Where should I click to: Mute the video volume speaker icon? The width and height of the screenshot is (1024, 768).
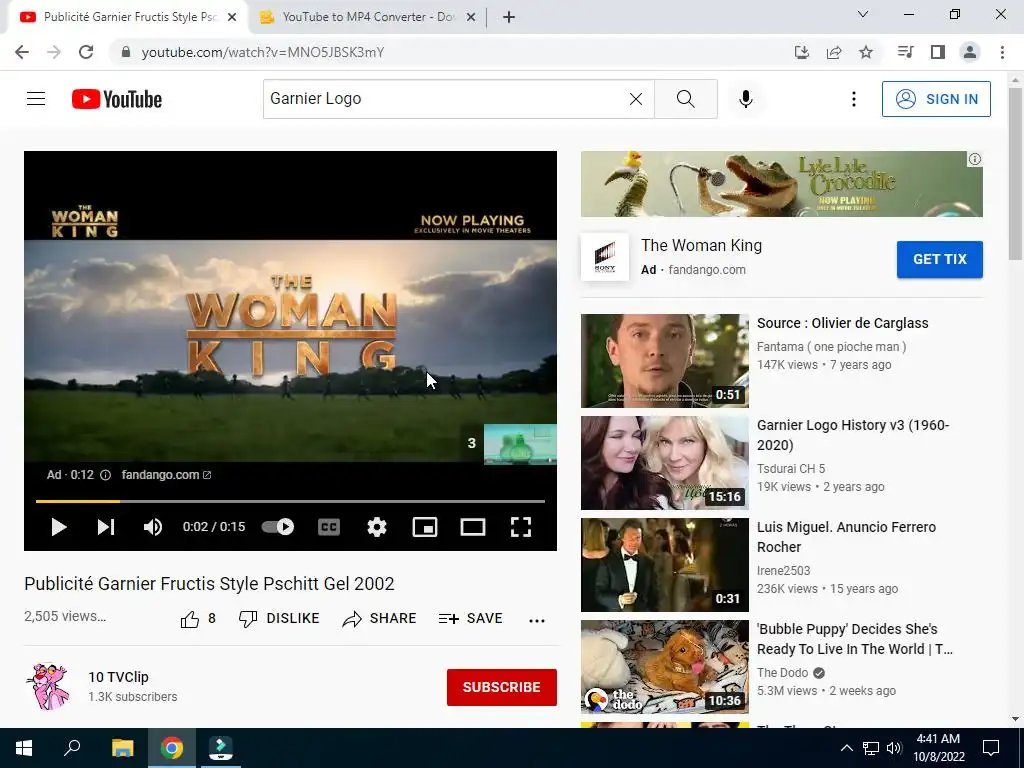tap(153, 527)
